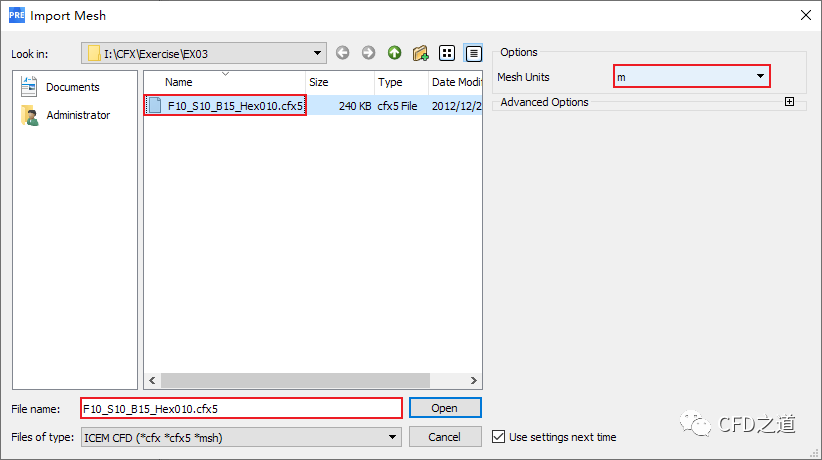Open the Documents shortcut in the sidebar
The width and height of the screenshot is (822, 460).
(x=60, y=87)
